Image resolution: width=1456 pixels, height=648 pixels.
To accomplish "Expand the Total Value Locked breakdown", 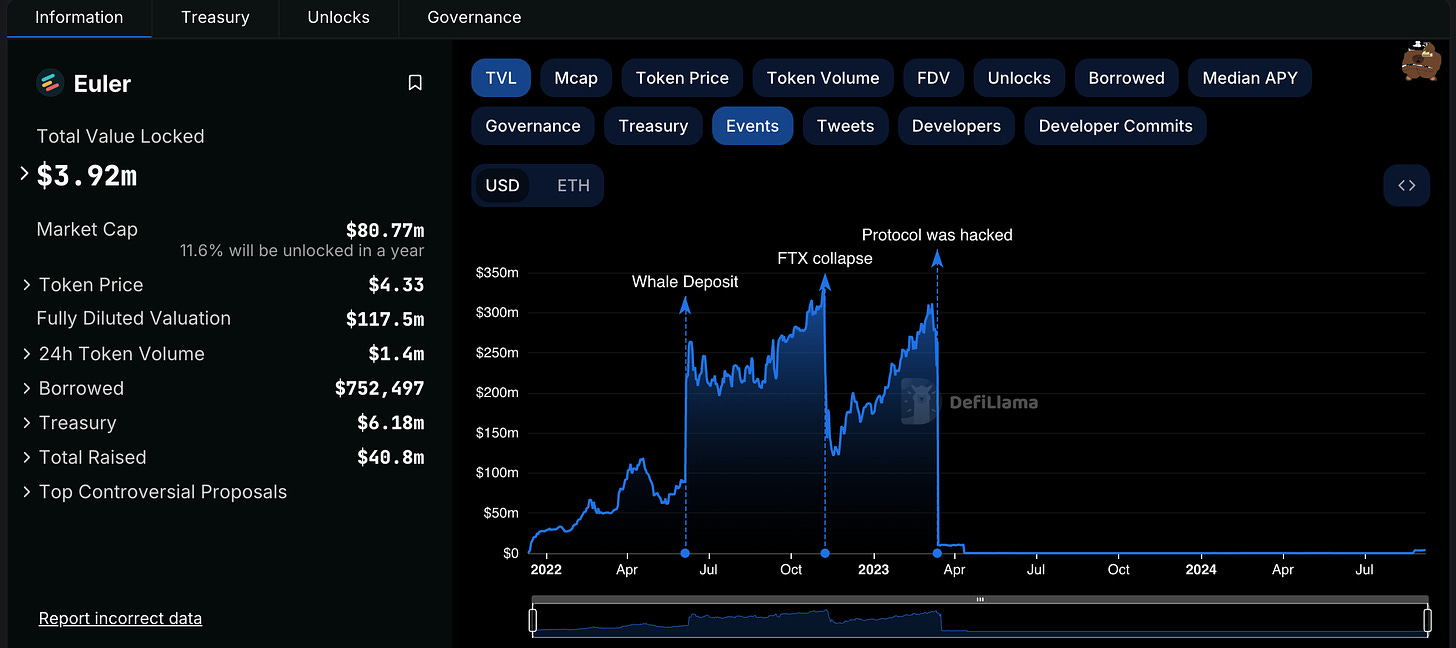I will (25, 174).
